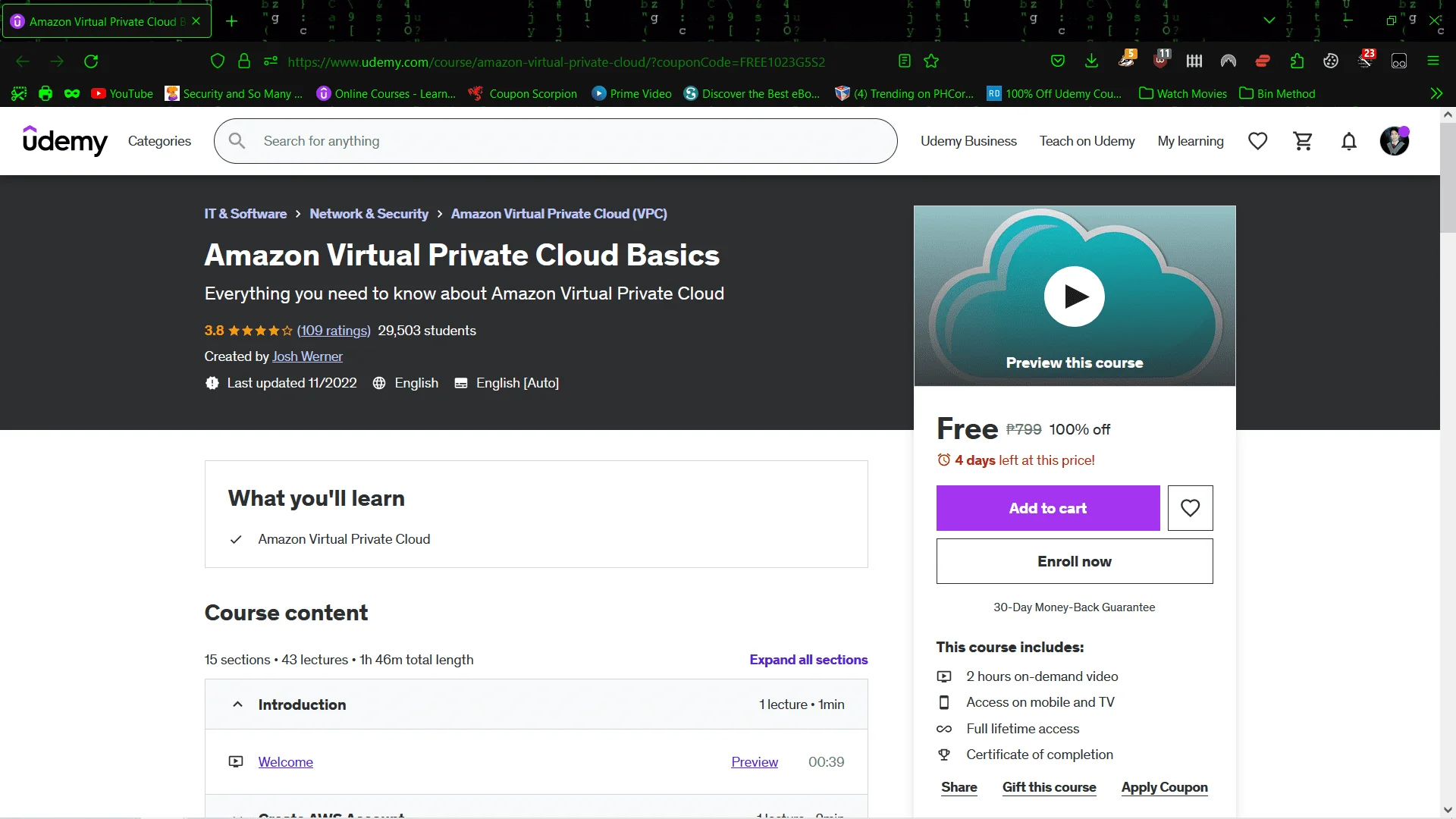The image size is (1456, 819).
Task: Open the browser downloads panel
Action: 1092,61
